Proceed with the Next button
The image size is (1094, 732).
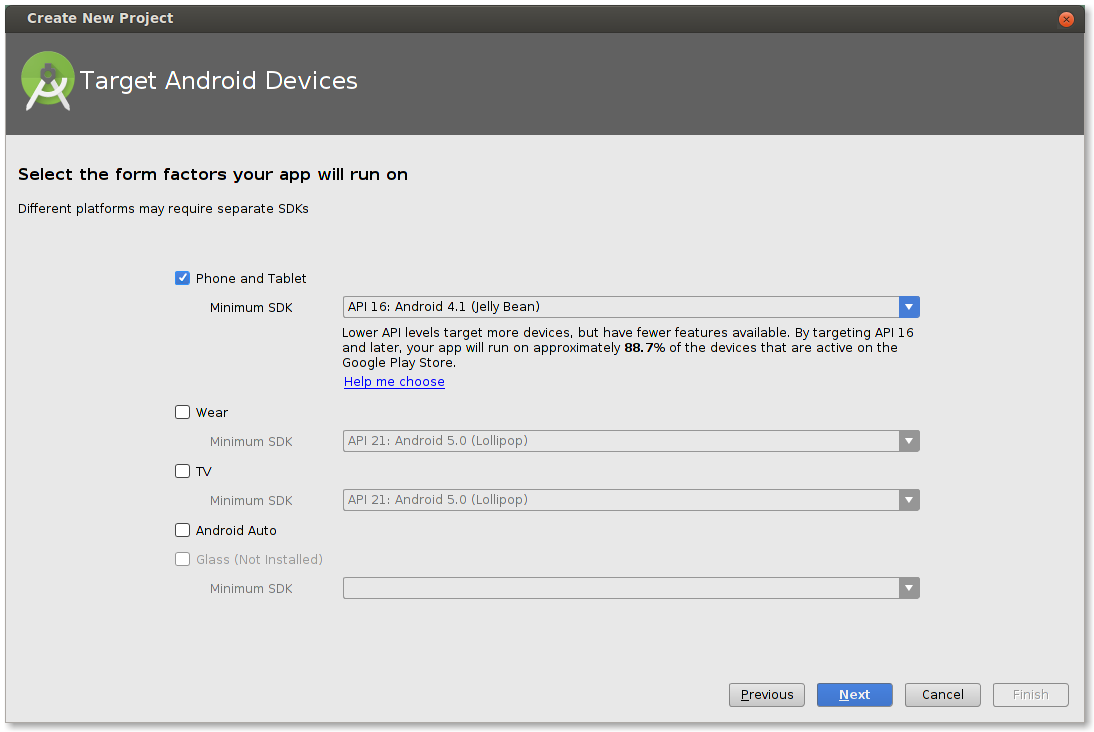pyautogui.click(x=855, y=694)
